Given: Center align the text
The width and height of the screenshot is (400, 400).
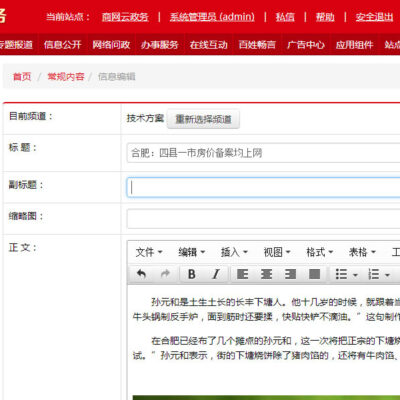Looking at the screenshot, I should 266,274.
